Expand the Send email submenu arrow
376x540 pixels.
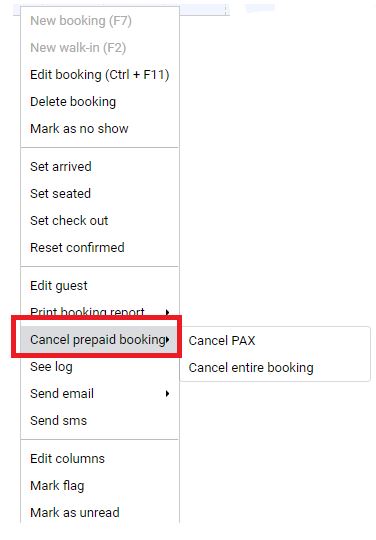[167, 394]
